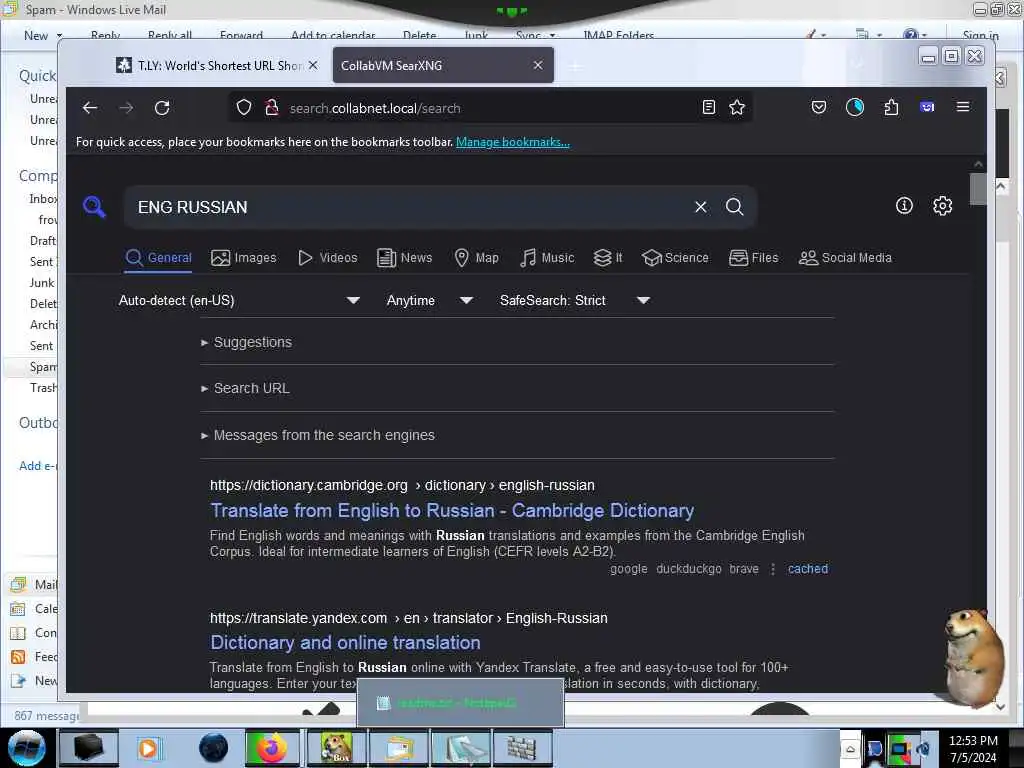
Task: Reload the page with the refresh icon
Action: click(162, 108)
